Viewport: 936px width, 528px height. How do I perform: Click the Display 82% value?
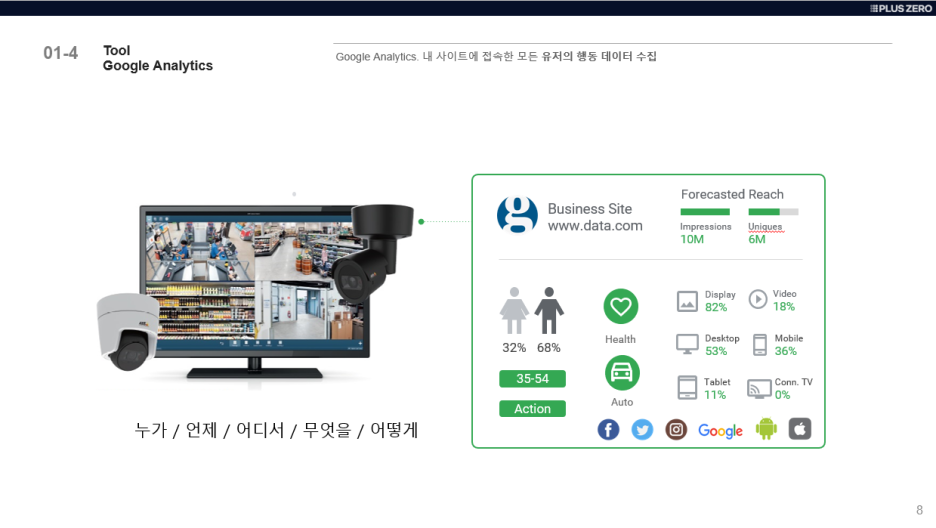(x=716, y=307)
